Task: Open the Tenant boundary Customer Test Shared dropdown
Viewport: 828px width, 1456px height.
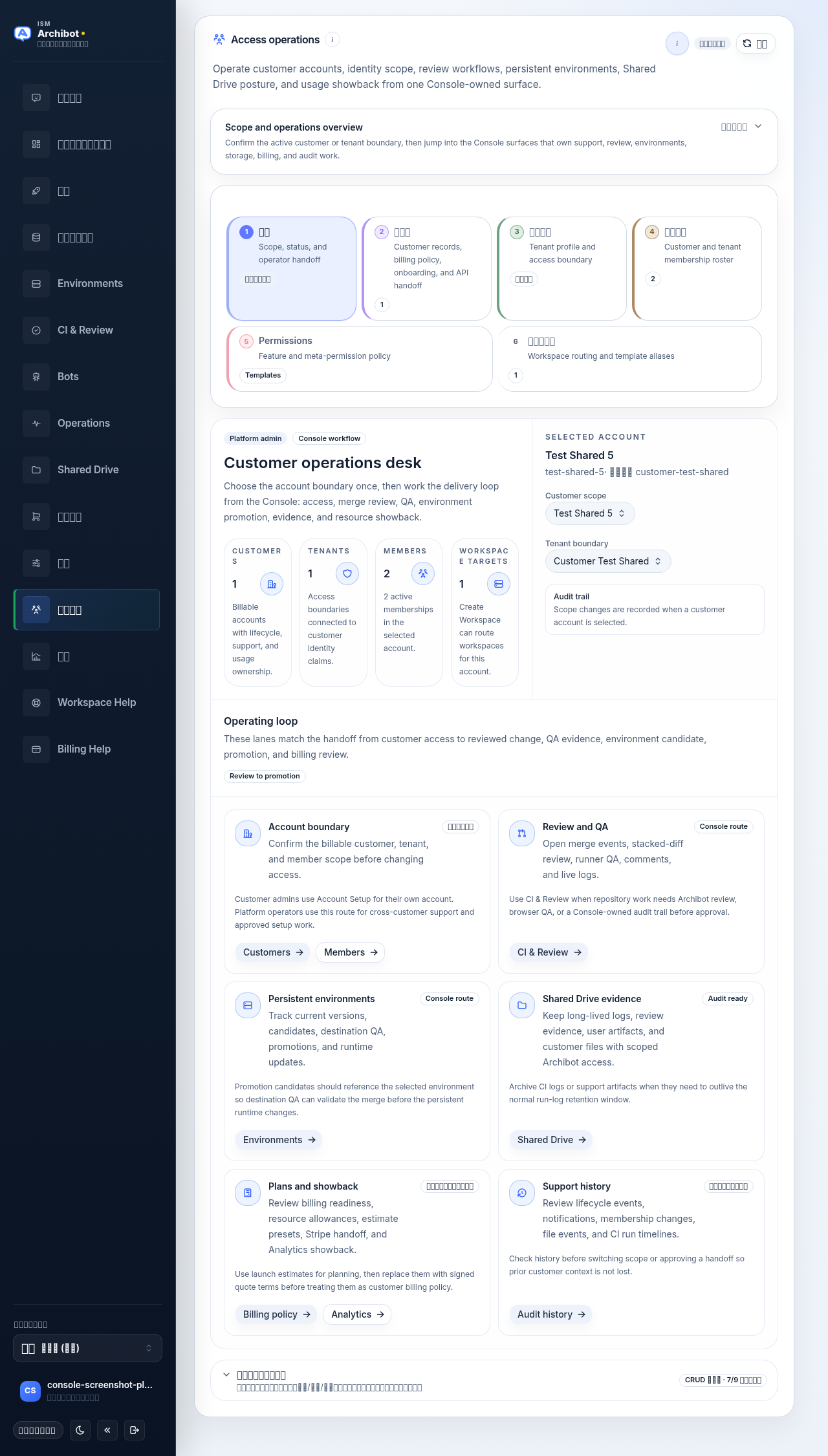Action: coord(608,561)
